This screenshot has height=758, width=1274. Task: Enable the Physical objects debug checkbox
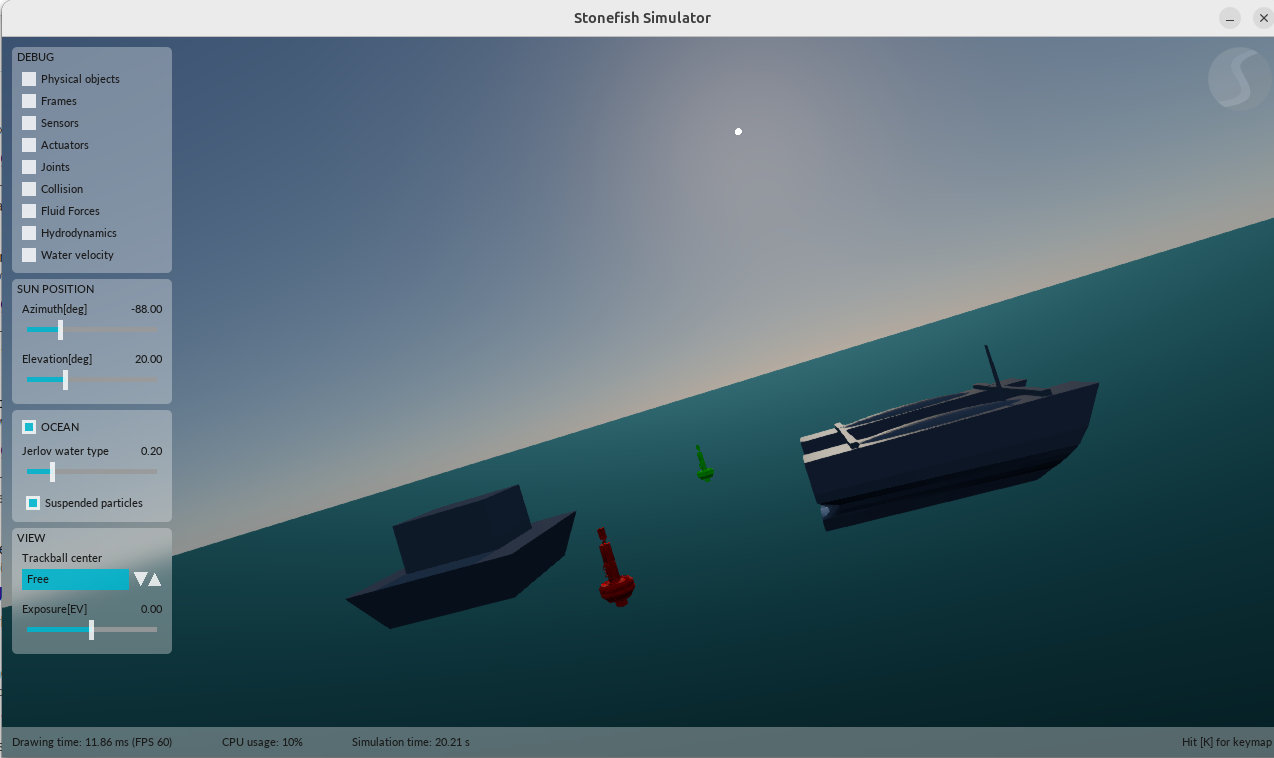coord(29,79)
